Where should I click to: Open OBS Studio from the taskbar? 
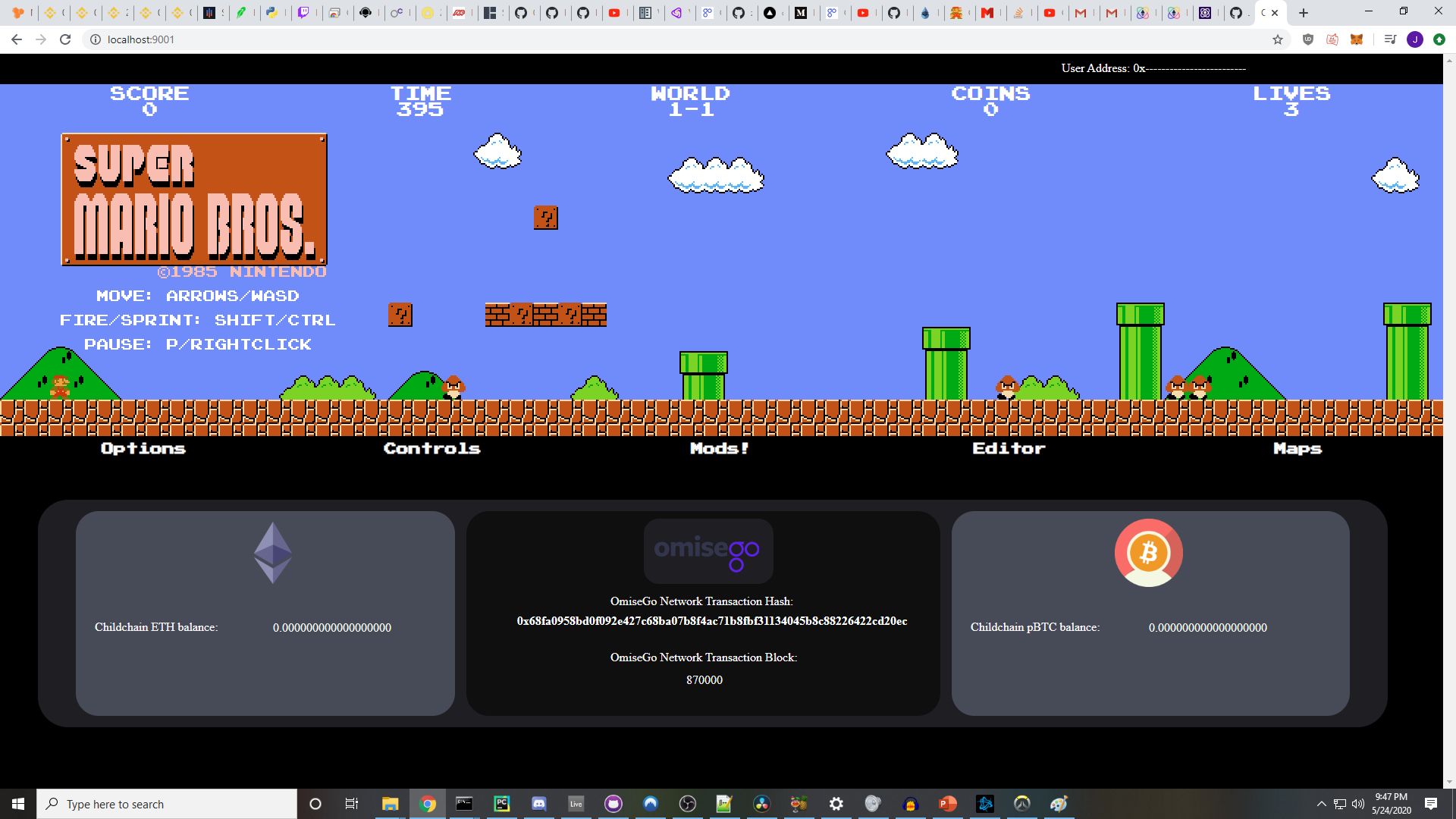point(687,804)
